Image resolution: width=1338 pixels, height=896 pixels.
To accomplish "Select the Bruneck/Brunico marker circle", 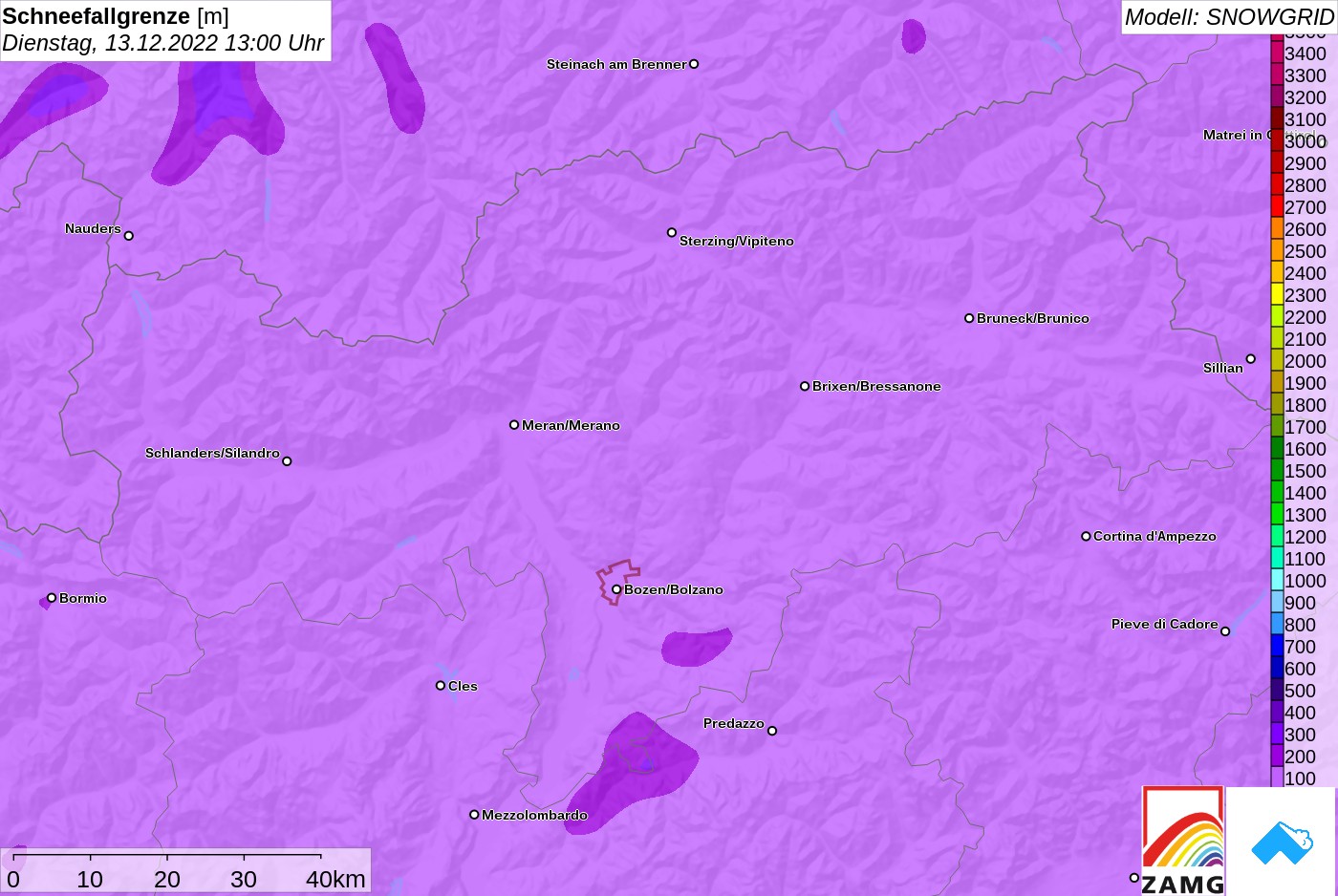I will [x=969, y=318].
